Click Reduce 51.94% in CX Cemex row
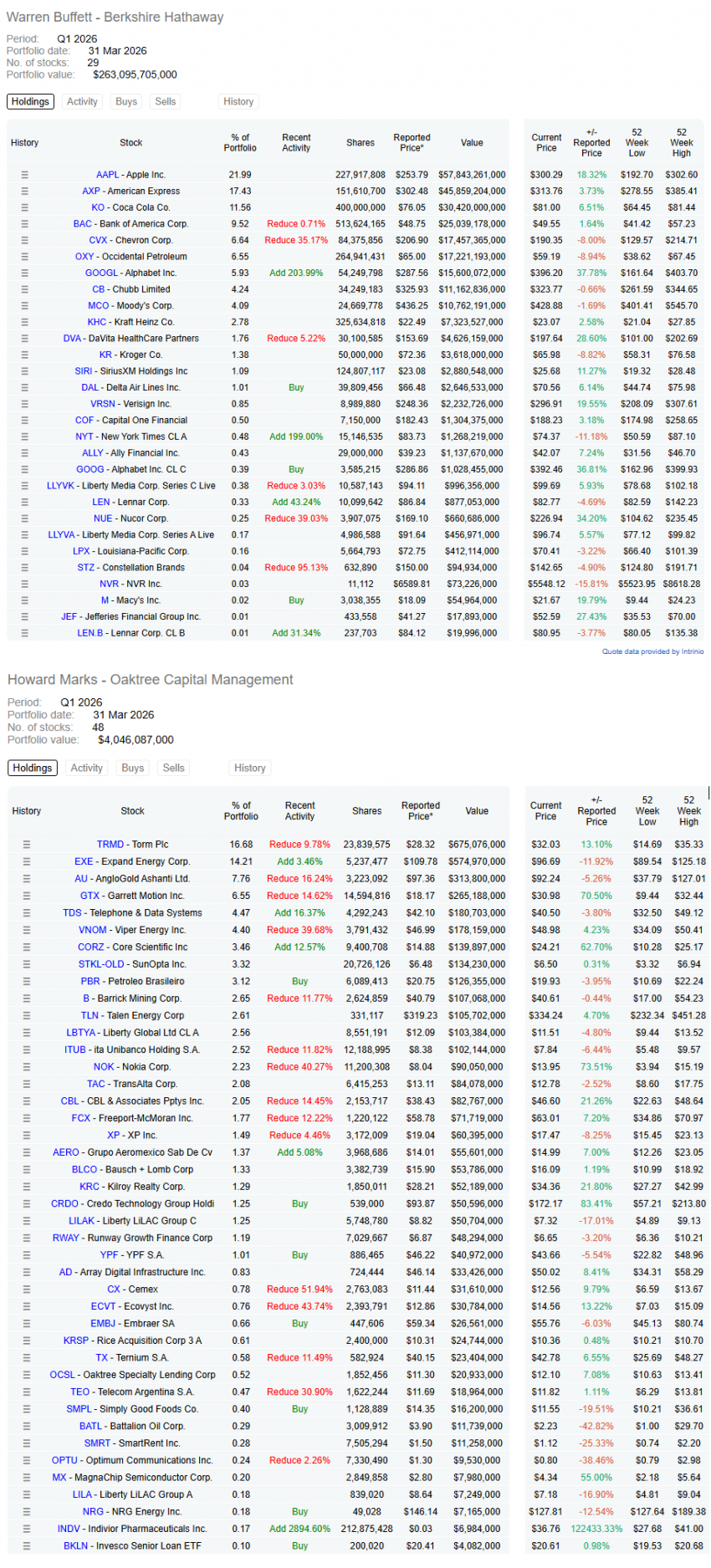Screen dimensions: 711x1568 coord(299,1290)
